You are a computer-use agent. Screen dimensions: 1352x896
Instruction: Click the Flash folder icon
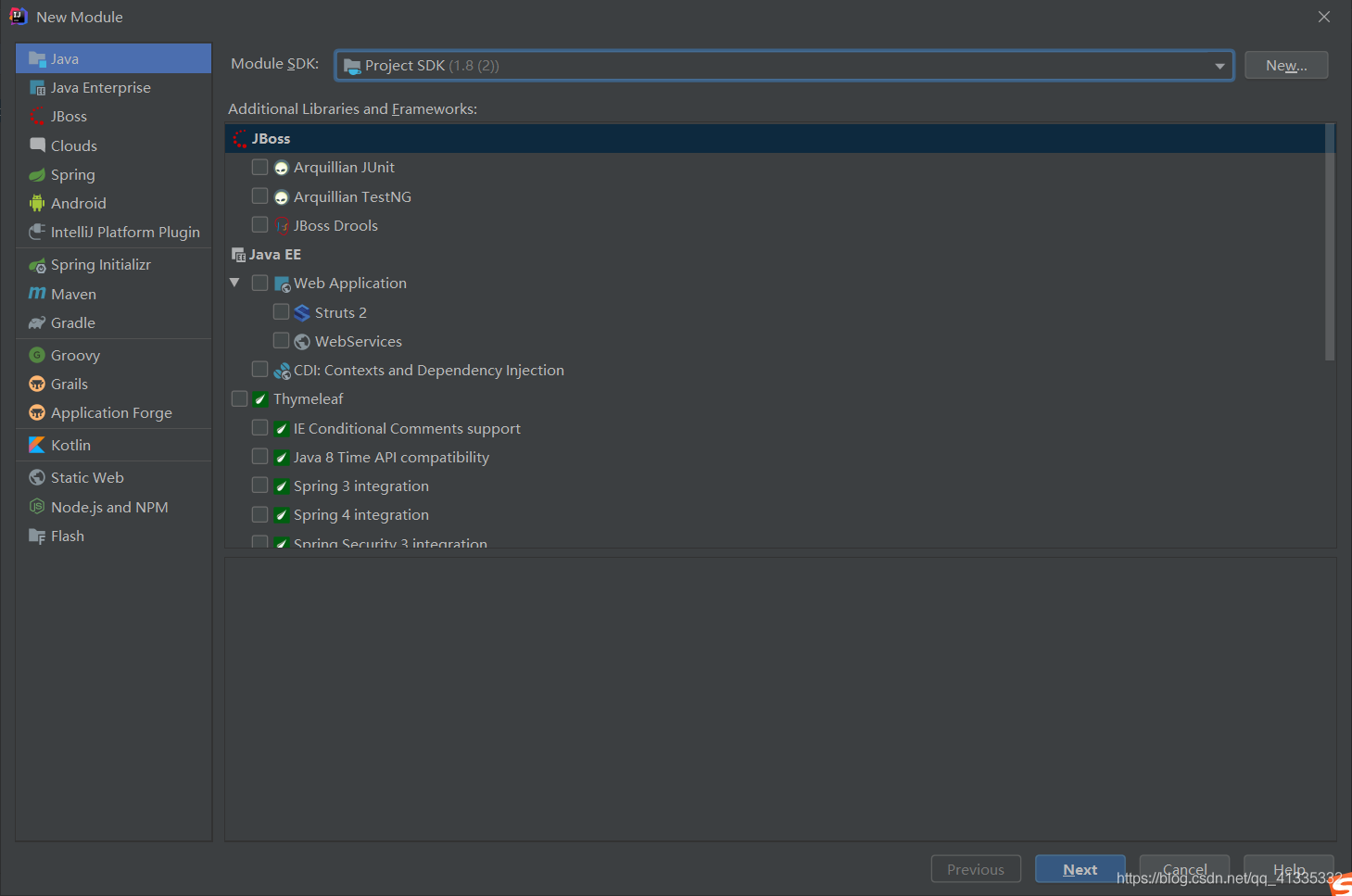pyautogui.click(x=37, y=536)
